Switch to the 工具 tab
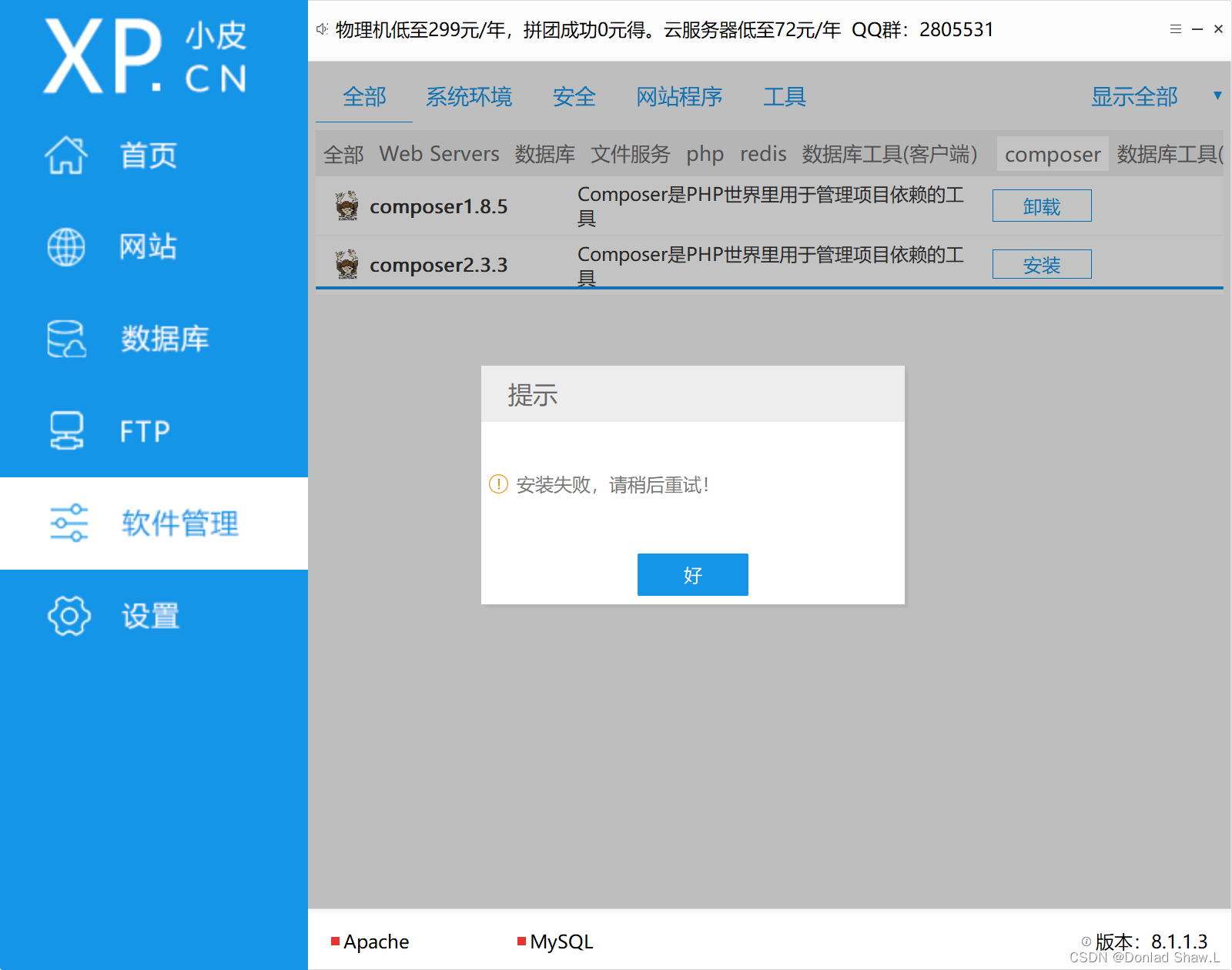Viewport: 1232px width, 970px height. pos(785,97)
